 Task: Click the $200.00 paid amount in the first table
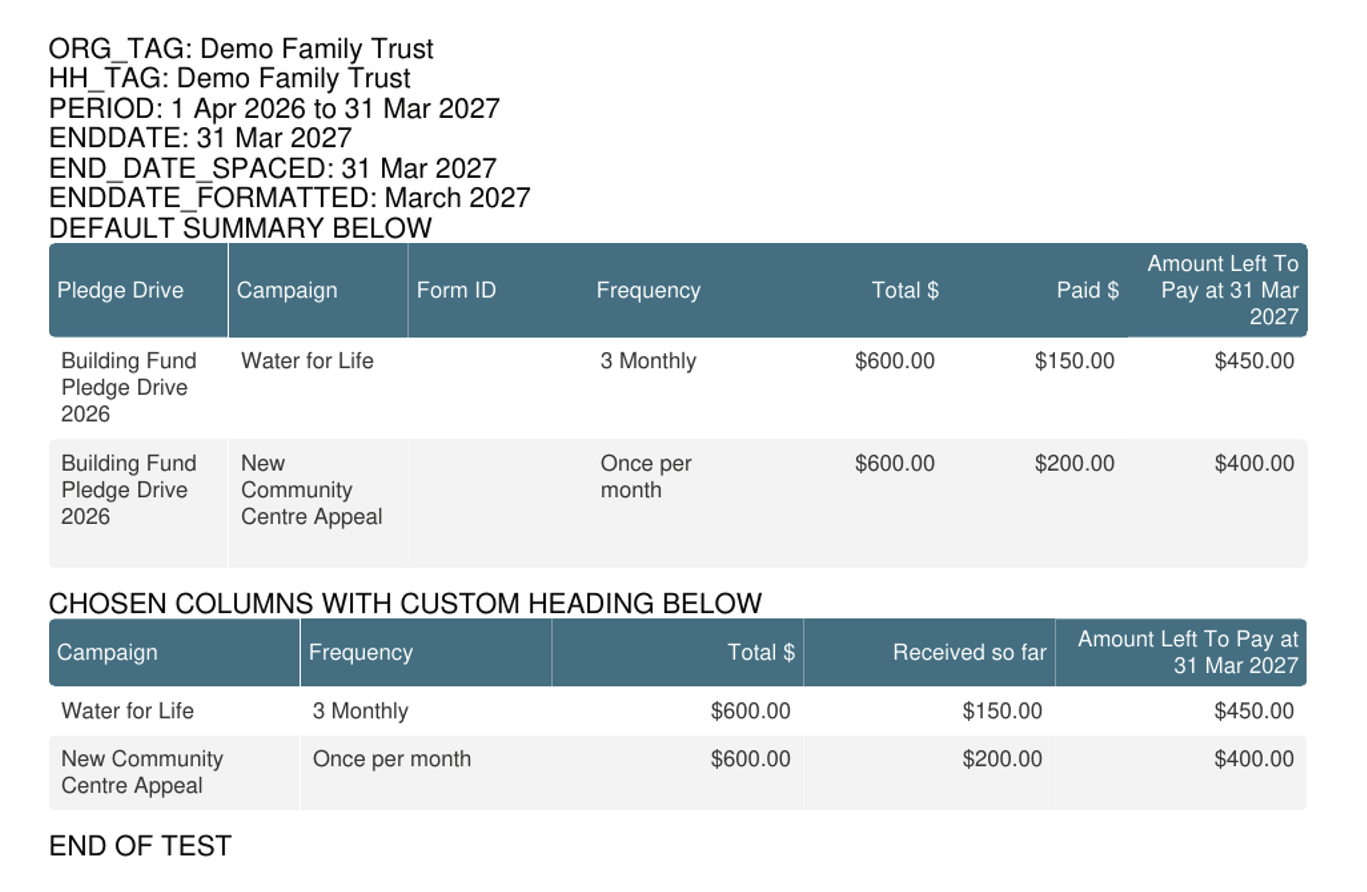tap(1074, 464)
